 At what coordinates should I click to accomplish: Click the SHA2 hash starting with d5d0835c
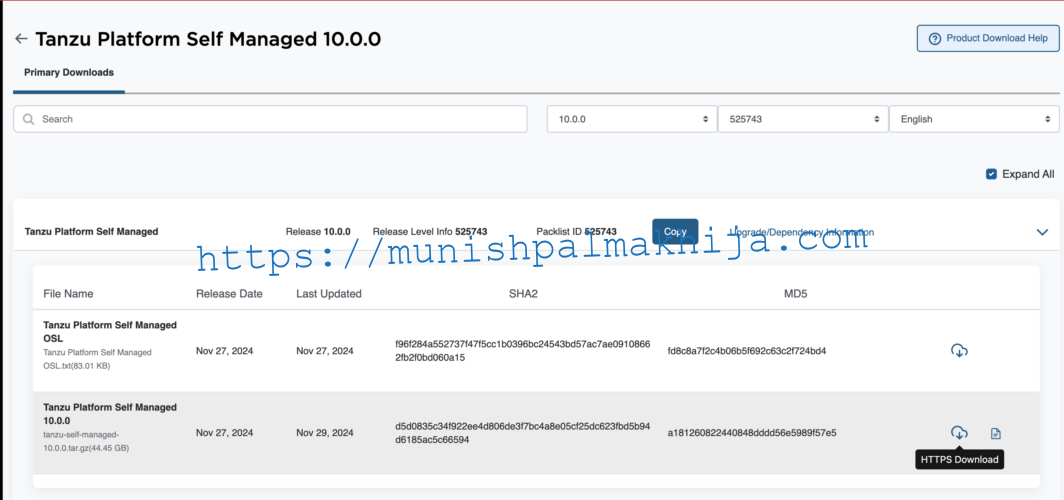(522, 433)
